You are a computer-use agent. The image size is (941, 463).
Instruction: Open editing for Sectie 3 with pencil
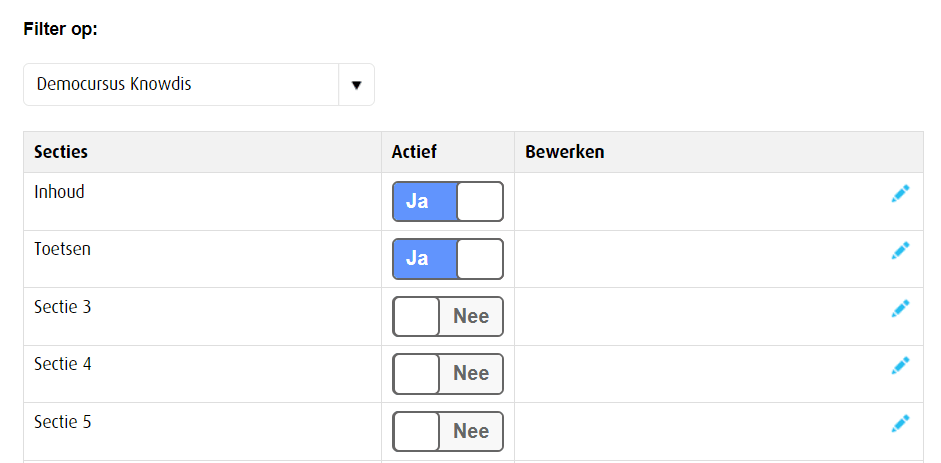click(900, 308)
